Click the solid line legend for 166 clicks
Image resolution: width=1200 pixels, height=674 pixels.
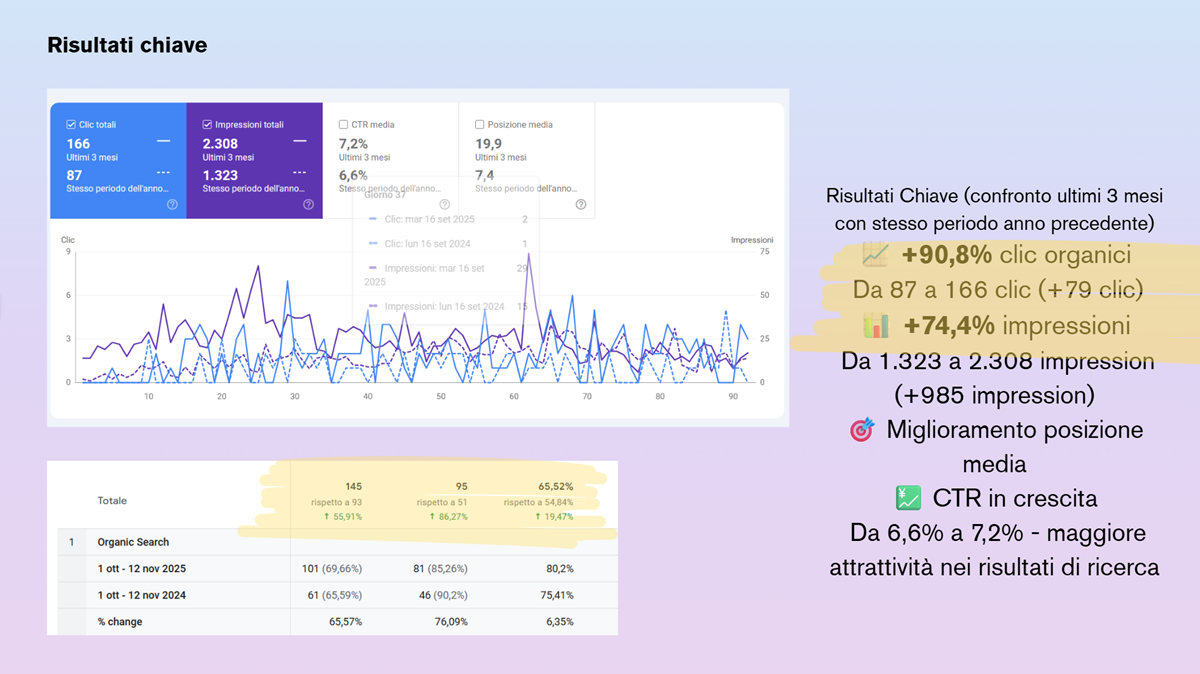(x=163, y=143)
